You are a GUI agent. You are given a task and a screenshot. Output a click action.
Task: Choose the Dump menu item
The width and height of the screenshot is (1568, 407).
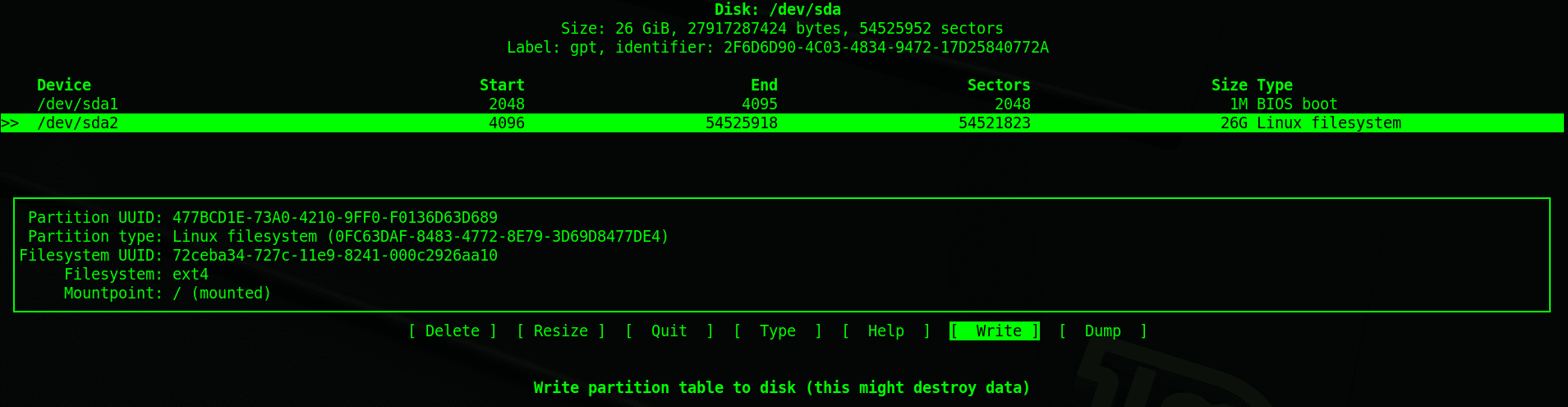1102,331
